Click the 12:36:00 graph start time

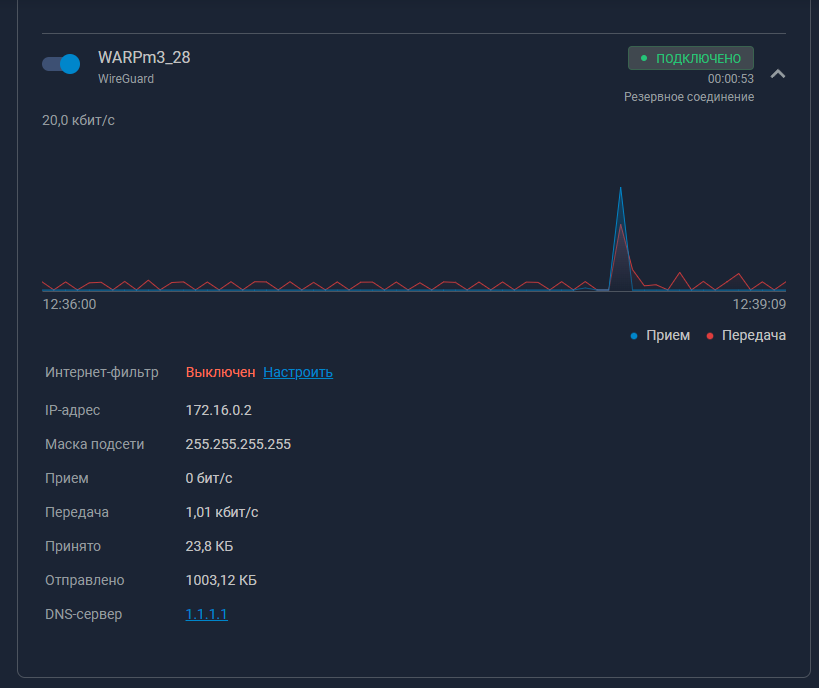[69, 304]
